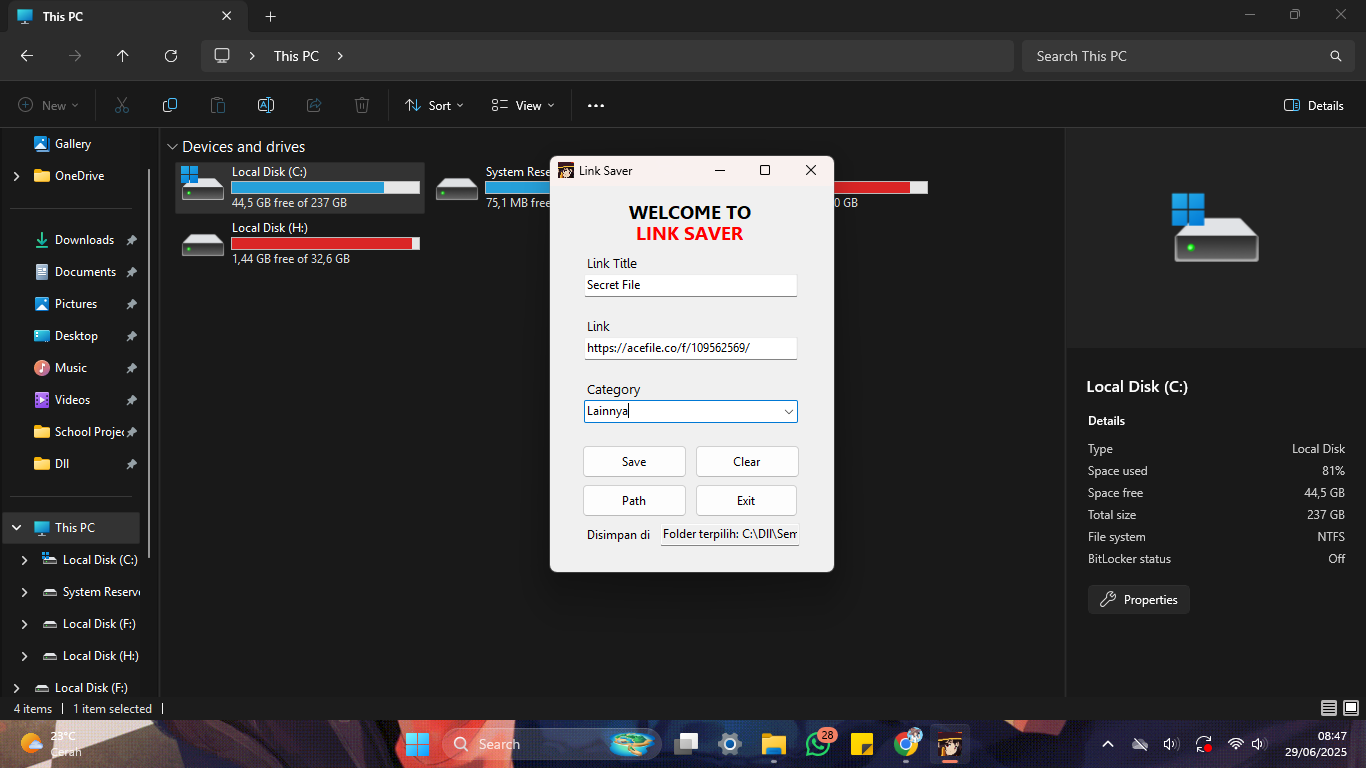Expand the Sort options dropdown
Screen dimensions: 1366x768
pyautogui.click(x=434, y=105)
